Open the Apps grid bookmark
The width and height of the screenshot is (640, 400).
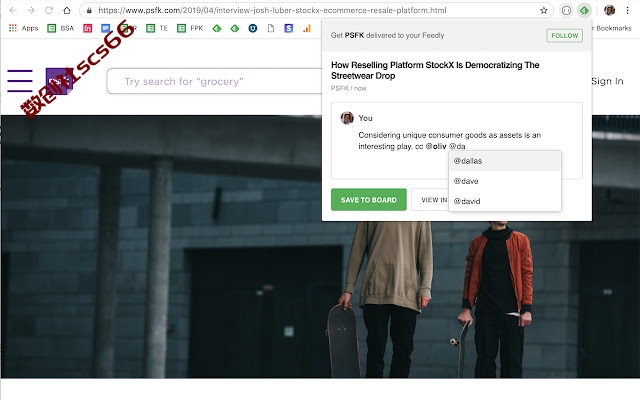pyautogui.click(x=23, y=28)
